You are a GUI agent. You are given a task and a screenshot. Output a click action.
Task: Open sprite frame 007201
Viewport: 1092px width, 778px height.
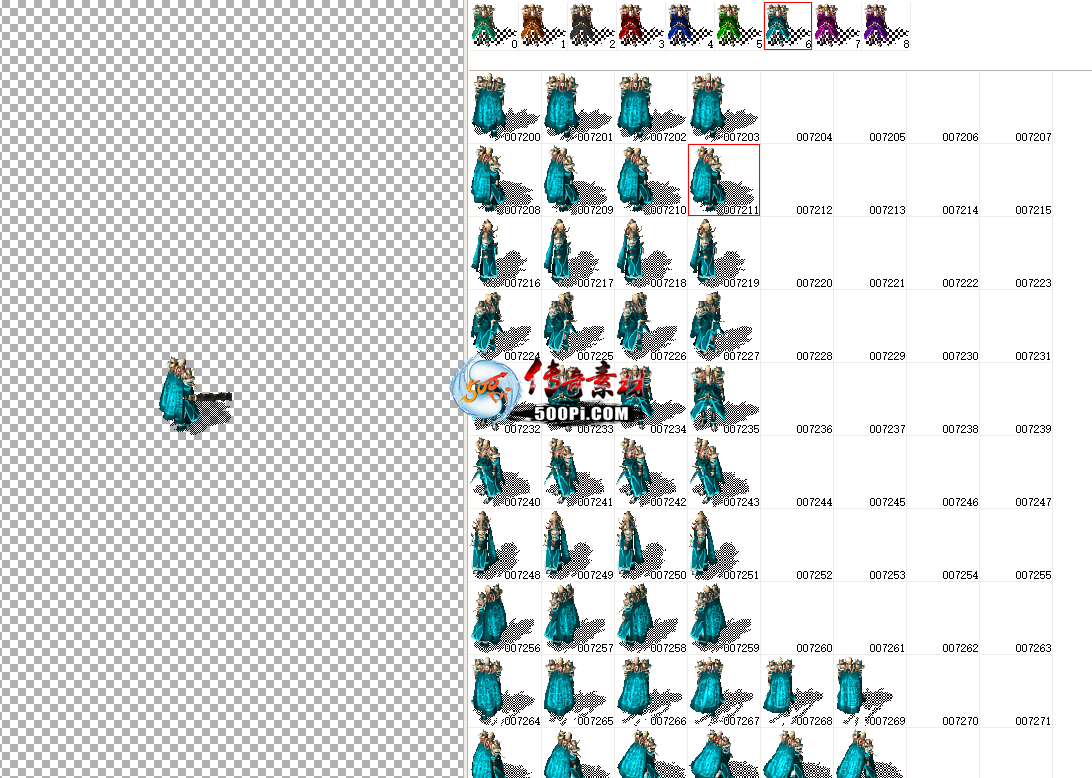(578, 108)
